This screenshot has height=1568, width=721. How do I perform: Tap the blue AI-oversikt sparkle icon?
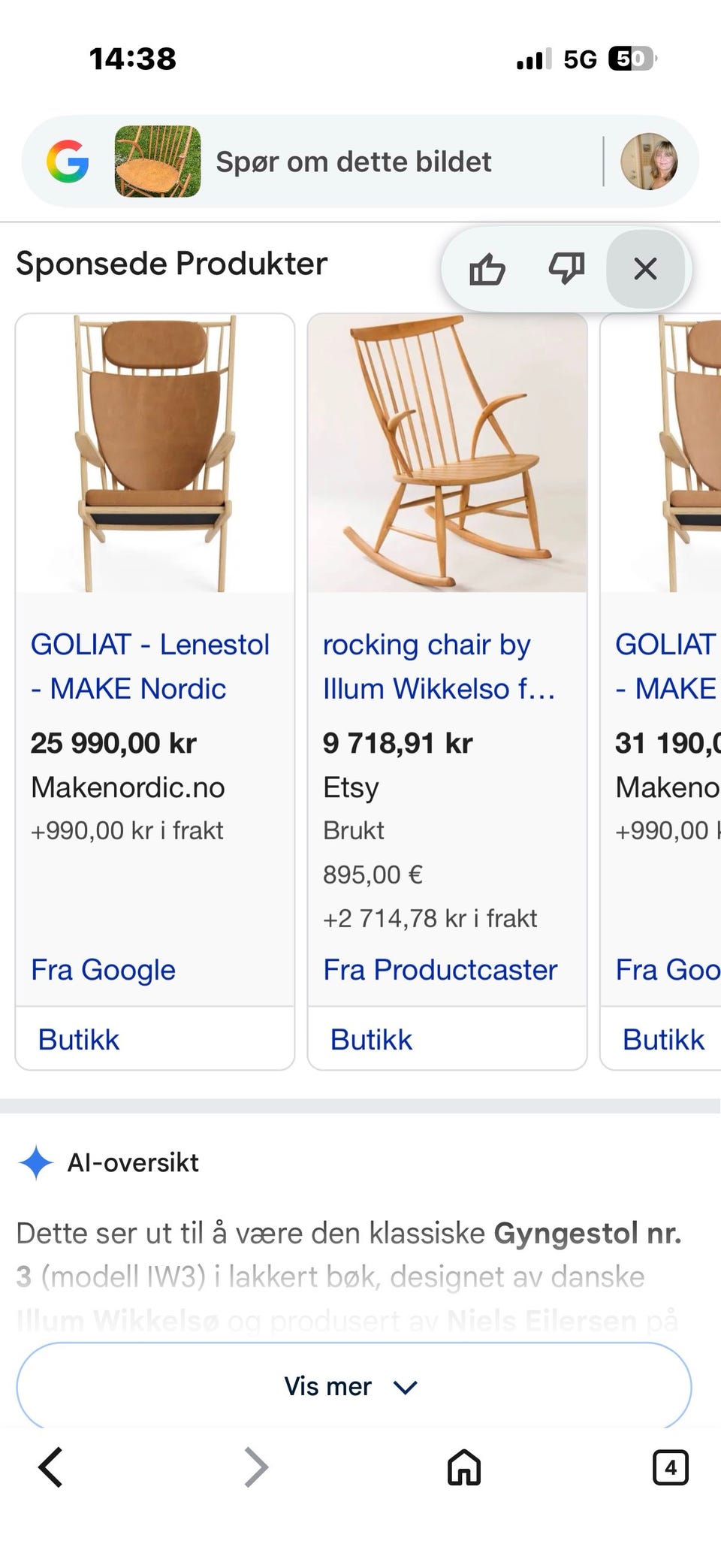point(36,1162)
